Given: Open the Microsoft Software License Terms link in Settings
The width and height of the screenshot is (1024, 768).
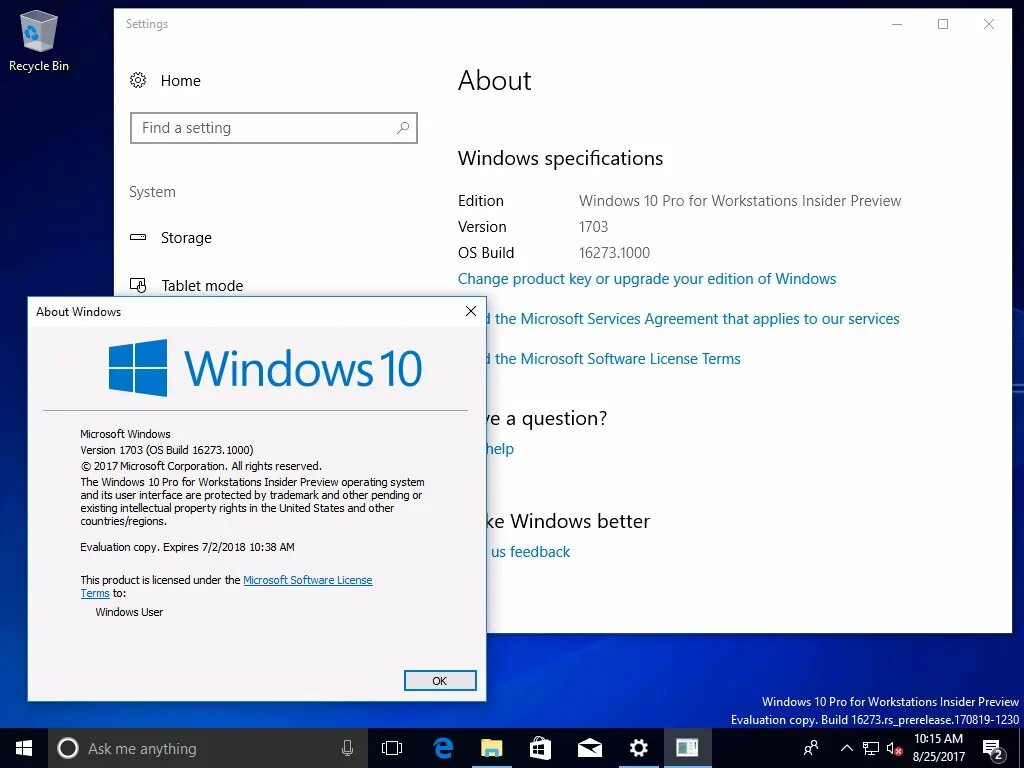Looking at the screenshot, I should coord(614,359).
